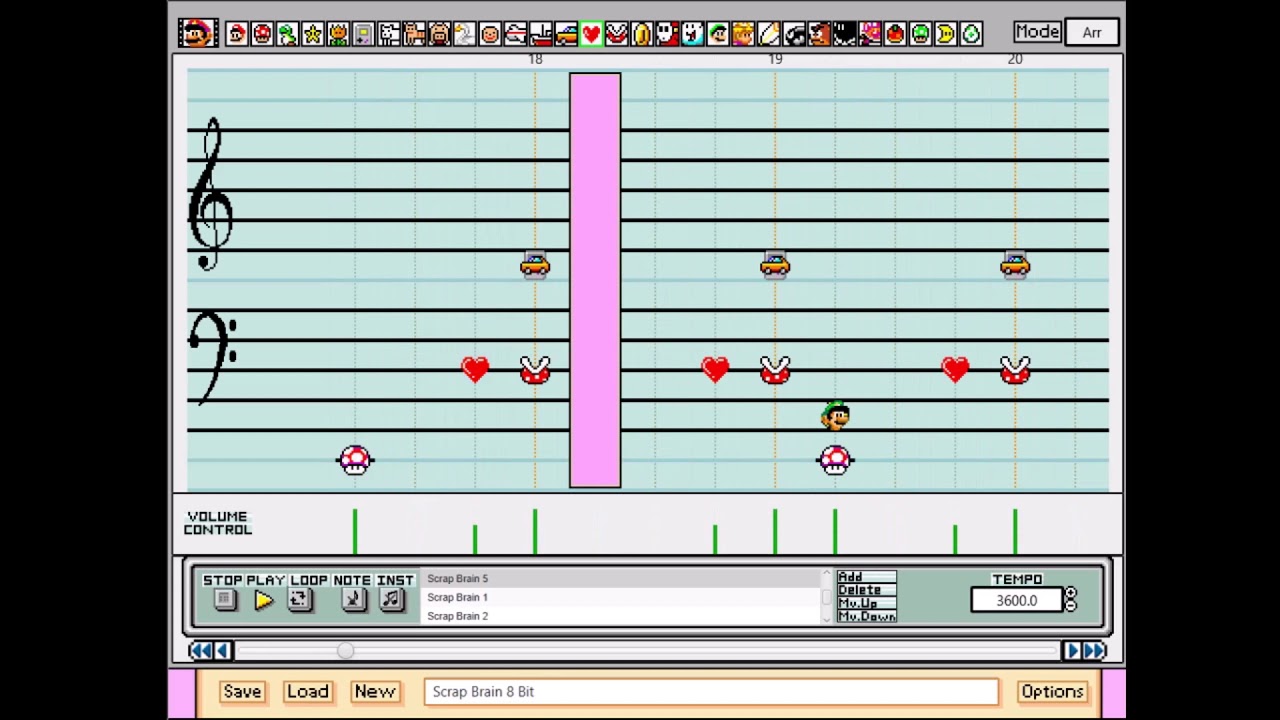Click Mv.Up to move song up
Image resolution: width=1280 pixels, height=720 pixels.
(866, 603)
